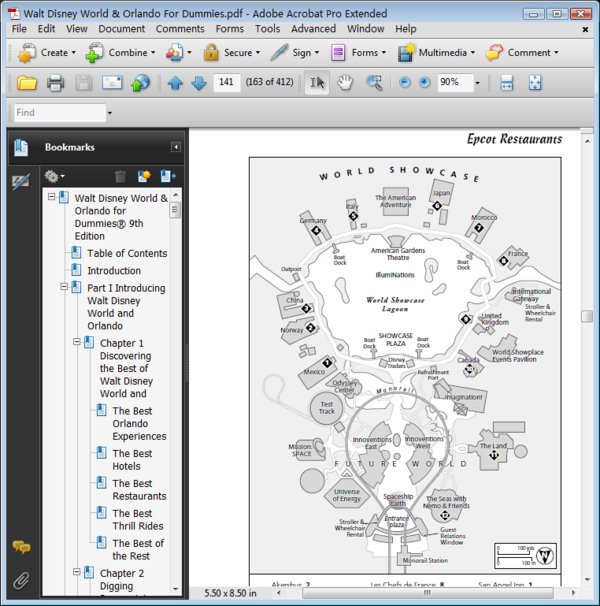The width and height of the screenshot is (600, 606).
Task: Select the Hand tool
Action: coord(345,83)
